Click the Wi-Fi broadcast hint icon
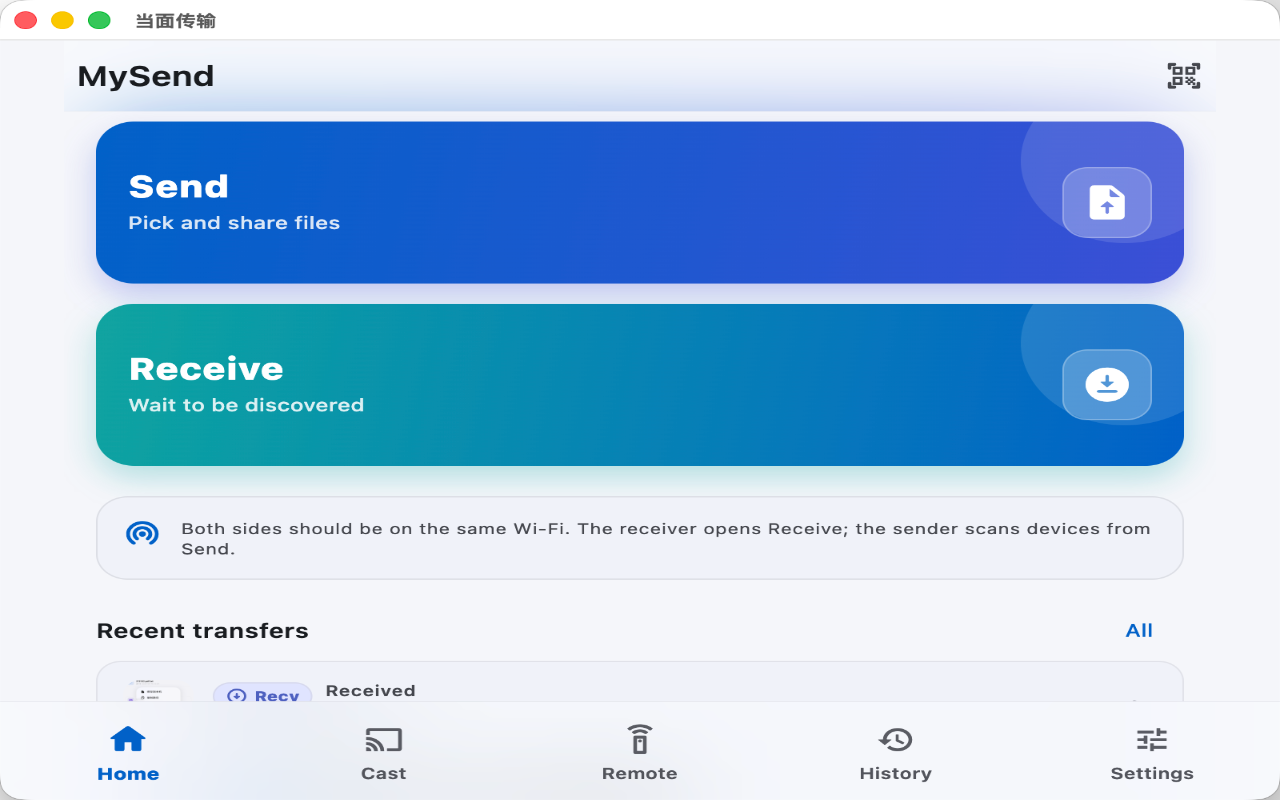 coord(142,533)
